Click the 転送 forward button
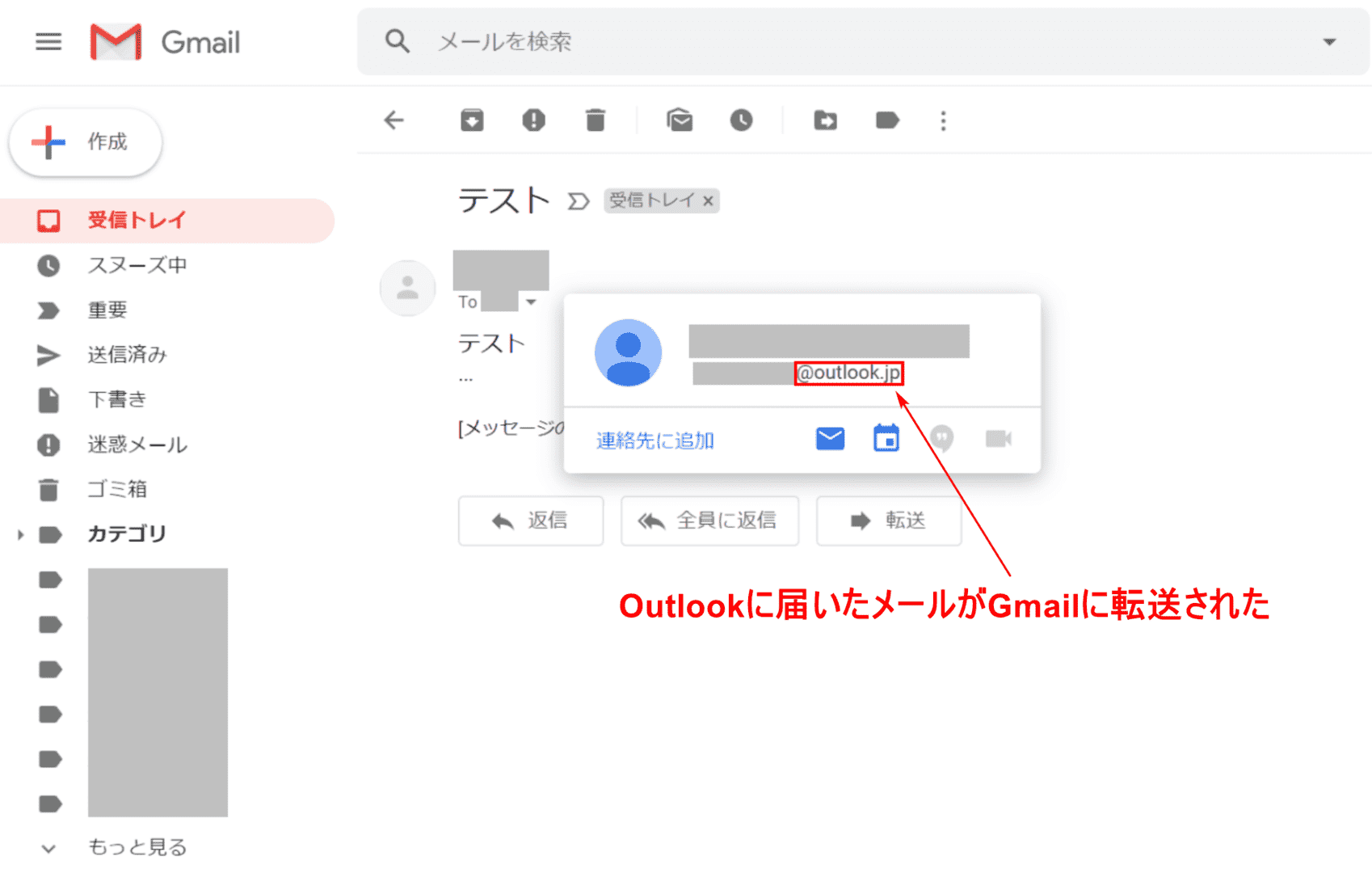1372x873 pixels. coord(889,521)
